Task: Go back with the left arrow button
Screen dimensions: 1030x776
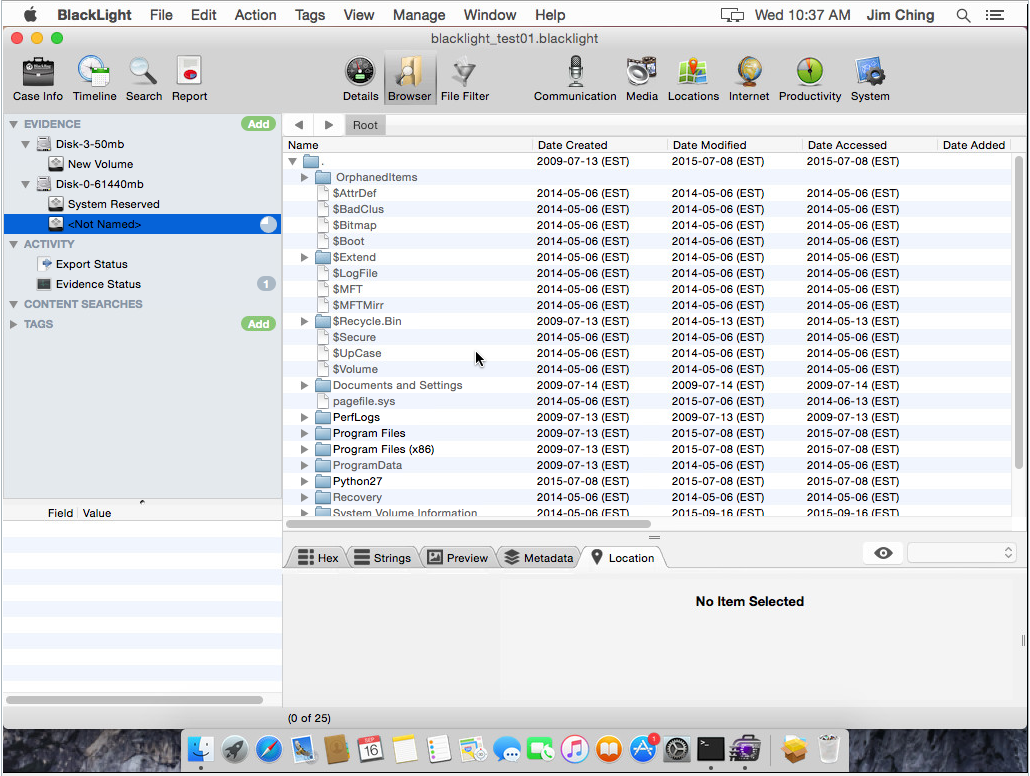Action: pos(299,125)
